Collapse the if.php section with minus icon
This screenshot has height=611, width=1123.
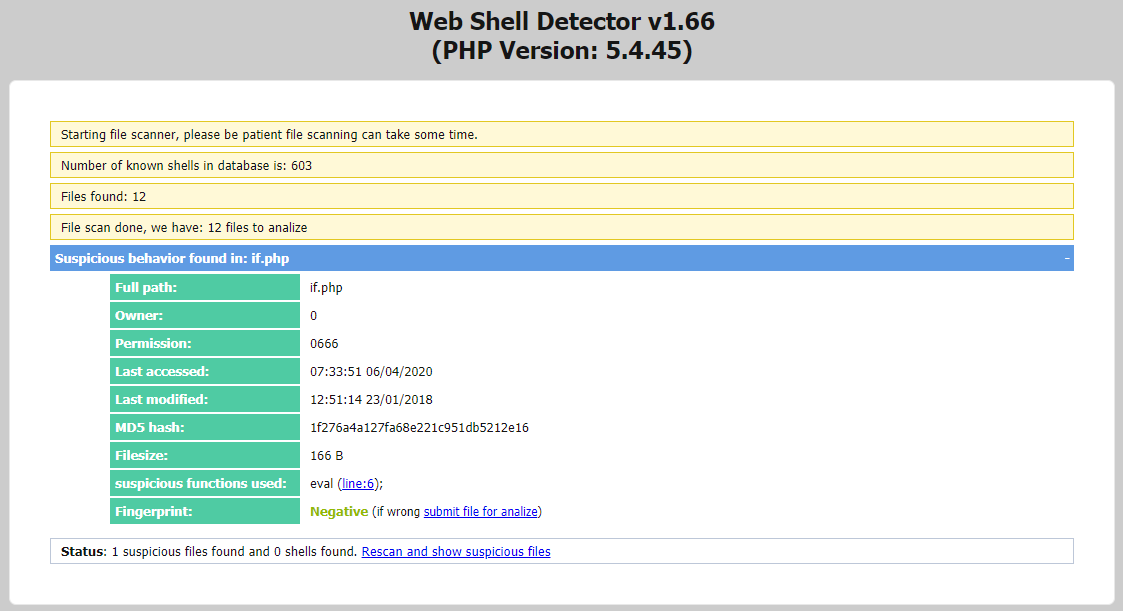pos(1066,259)
